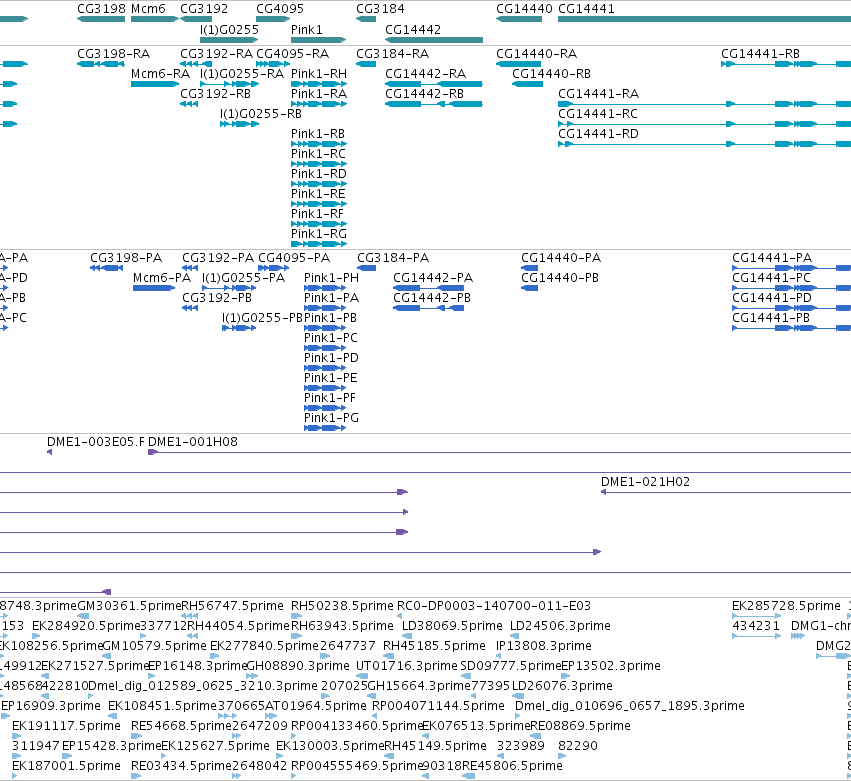Click the l(1)G0255-RB transcript label

(261, 113)
